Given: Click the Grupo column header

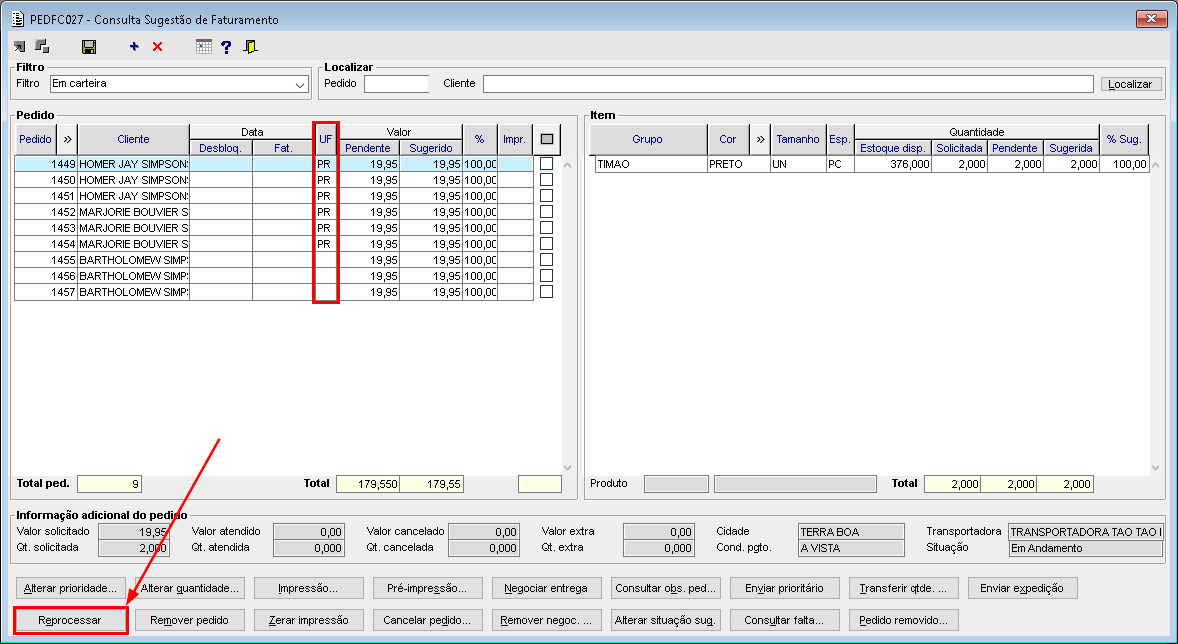Looking at the screenshot, I should point(648,139).
